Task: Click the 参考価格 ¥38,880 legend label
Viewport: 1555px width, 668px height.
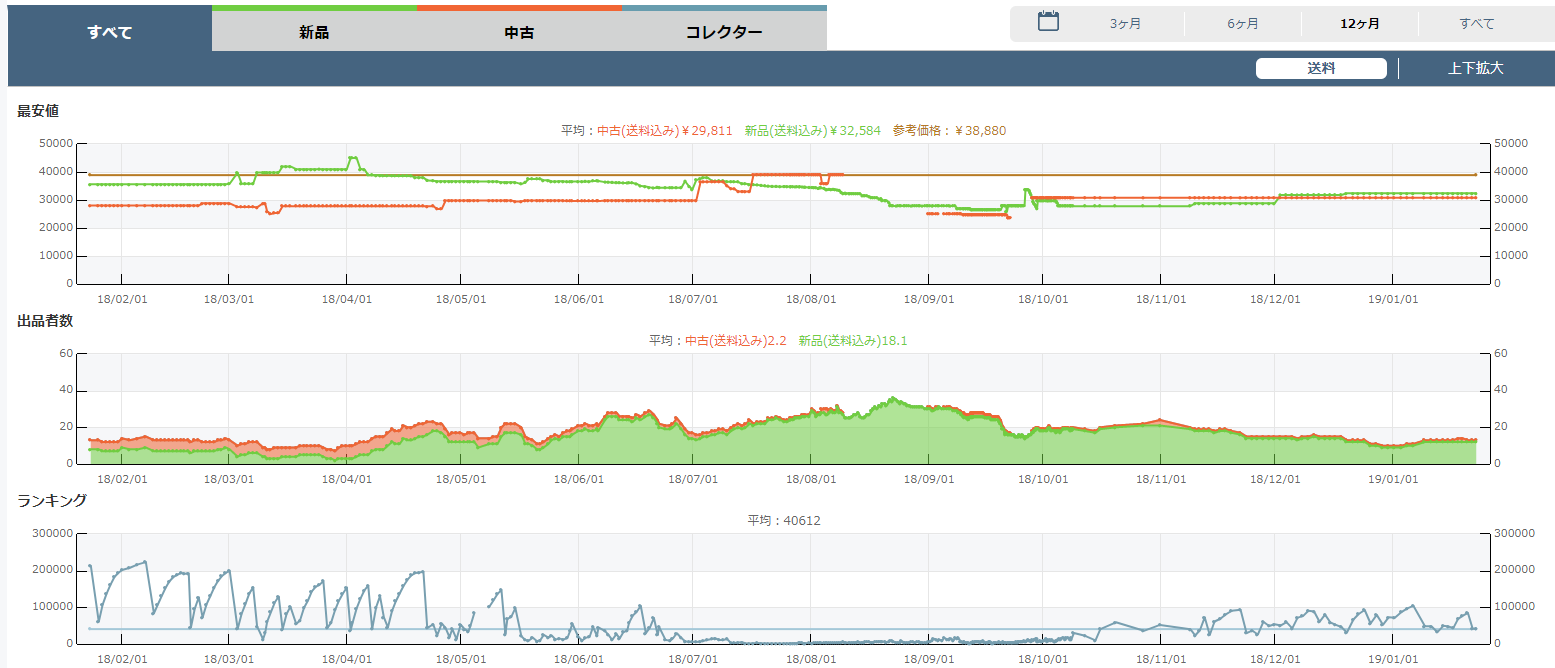Action: 949,131
